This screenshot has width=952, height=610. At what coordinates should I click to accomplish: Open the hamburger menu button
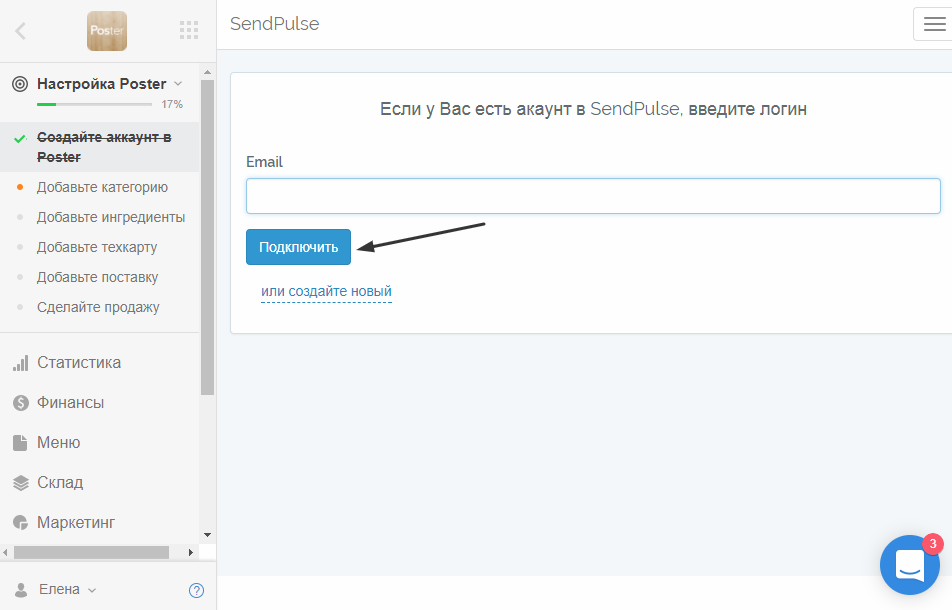[934, 24]
